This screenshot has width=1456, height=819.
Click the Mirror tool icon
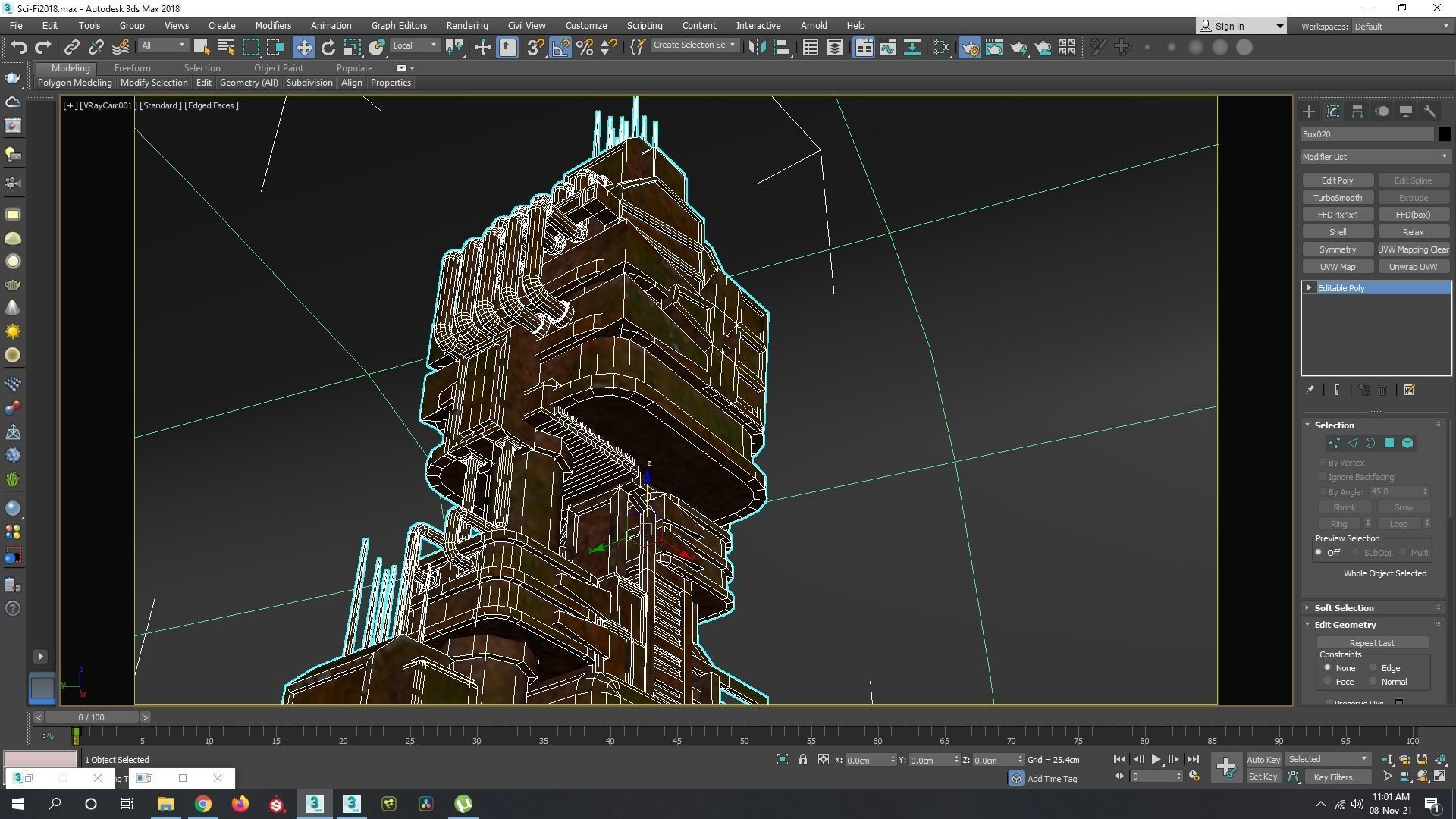click(x=757, y=47)
